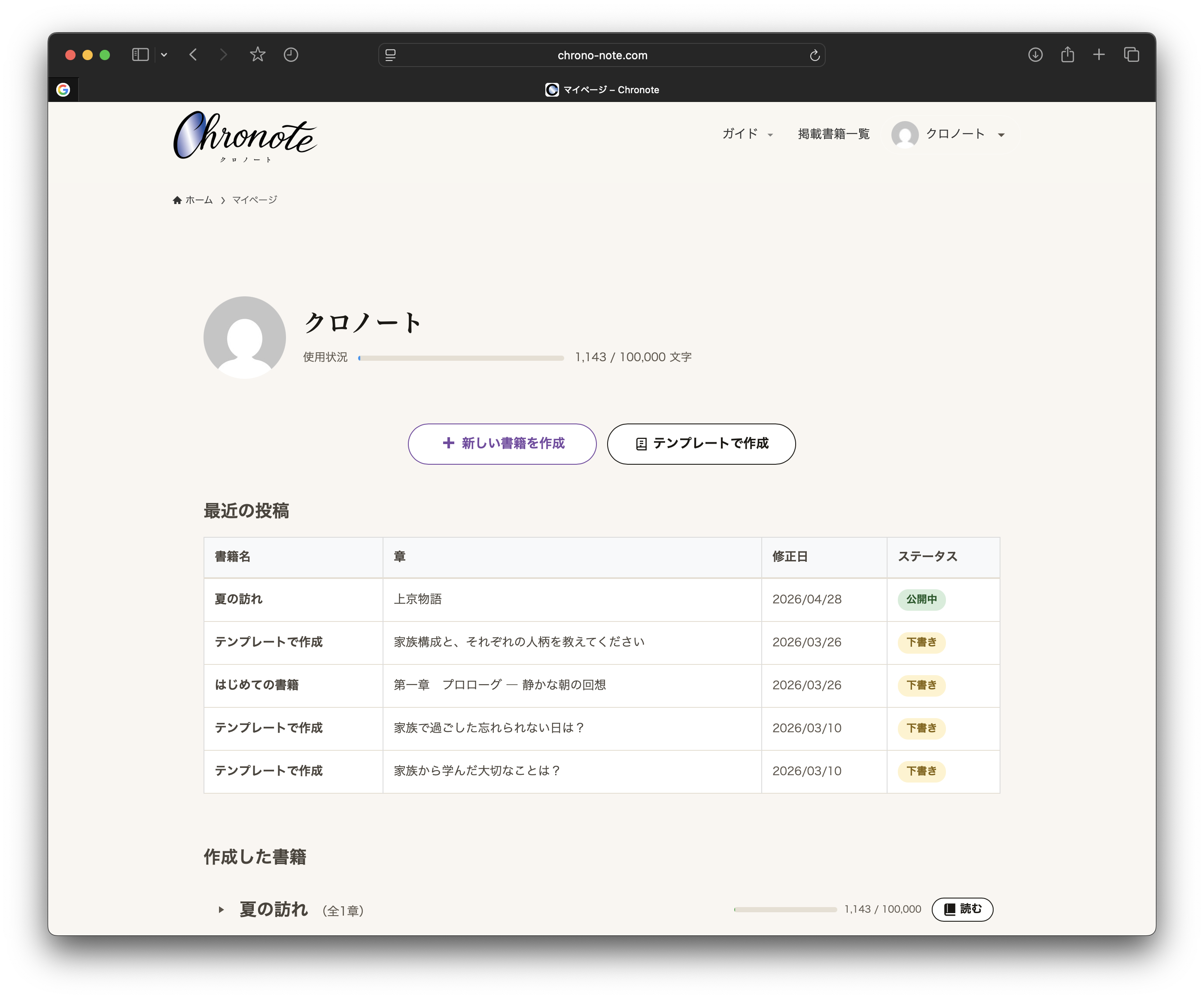Focus the chrono-note.com address field
1204x999 pixels.
(602, 56)
